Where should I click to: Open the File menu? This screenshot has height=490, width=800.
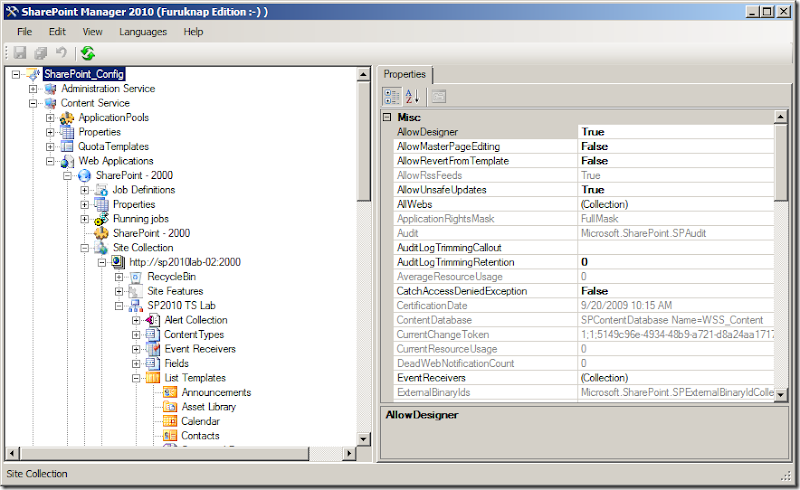[24, 32]
